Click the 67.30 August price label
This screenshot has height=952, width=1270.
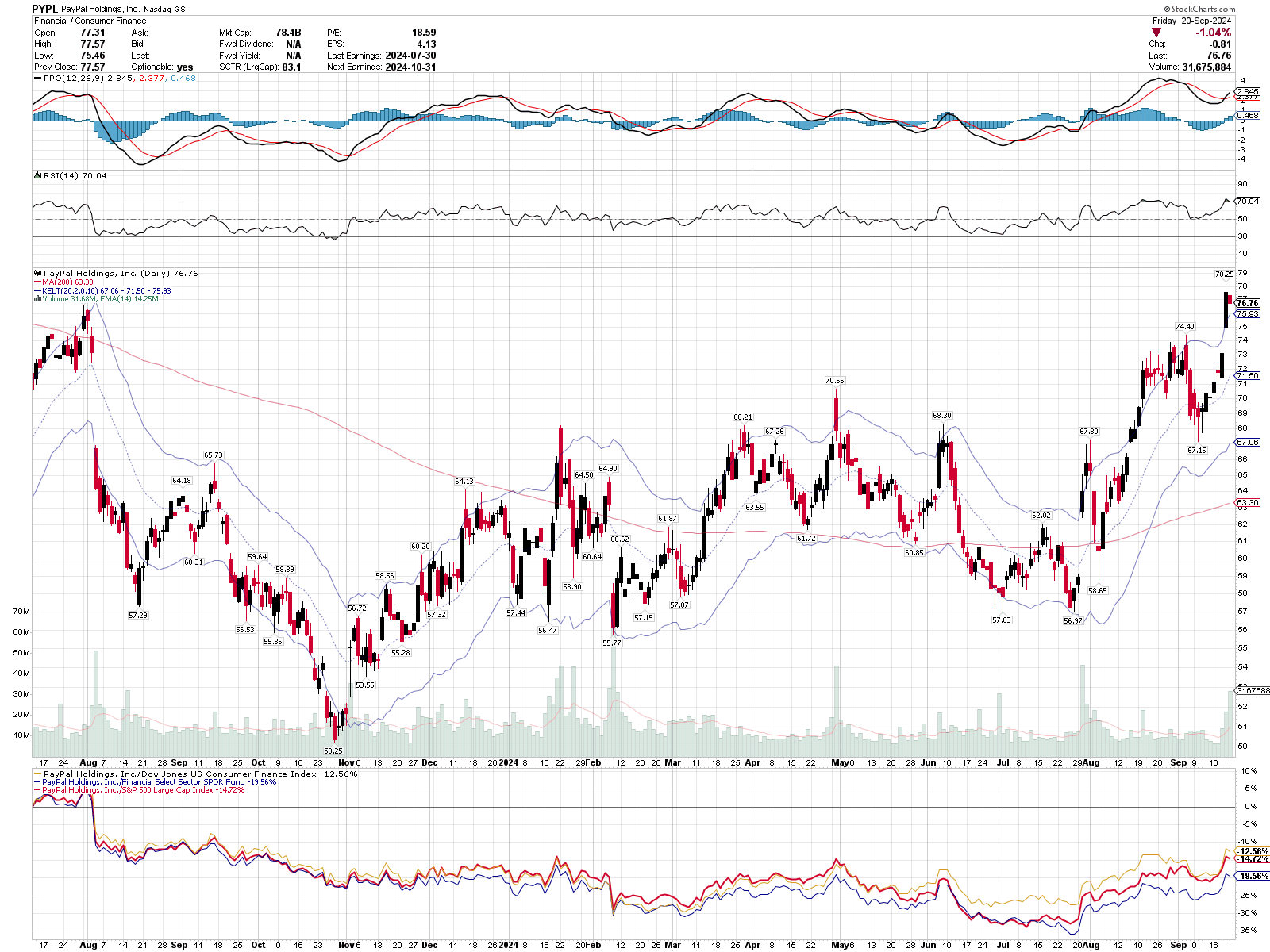(x=1089, y=432)
